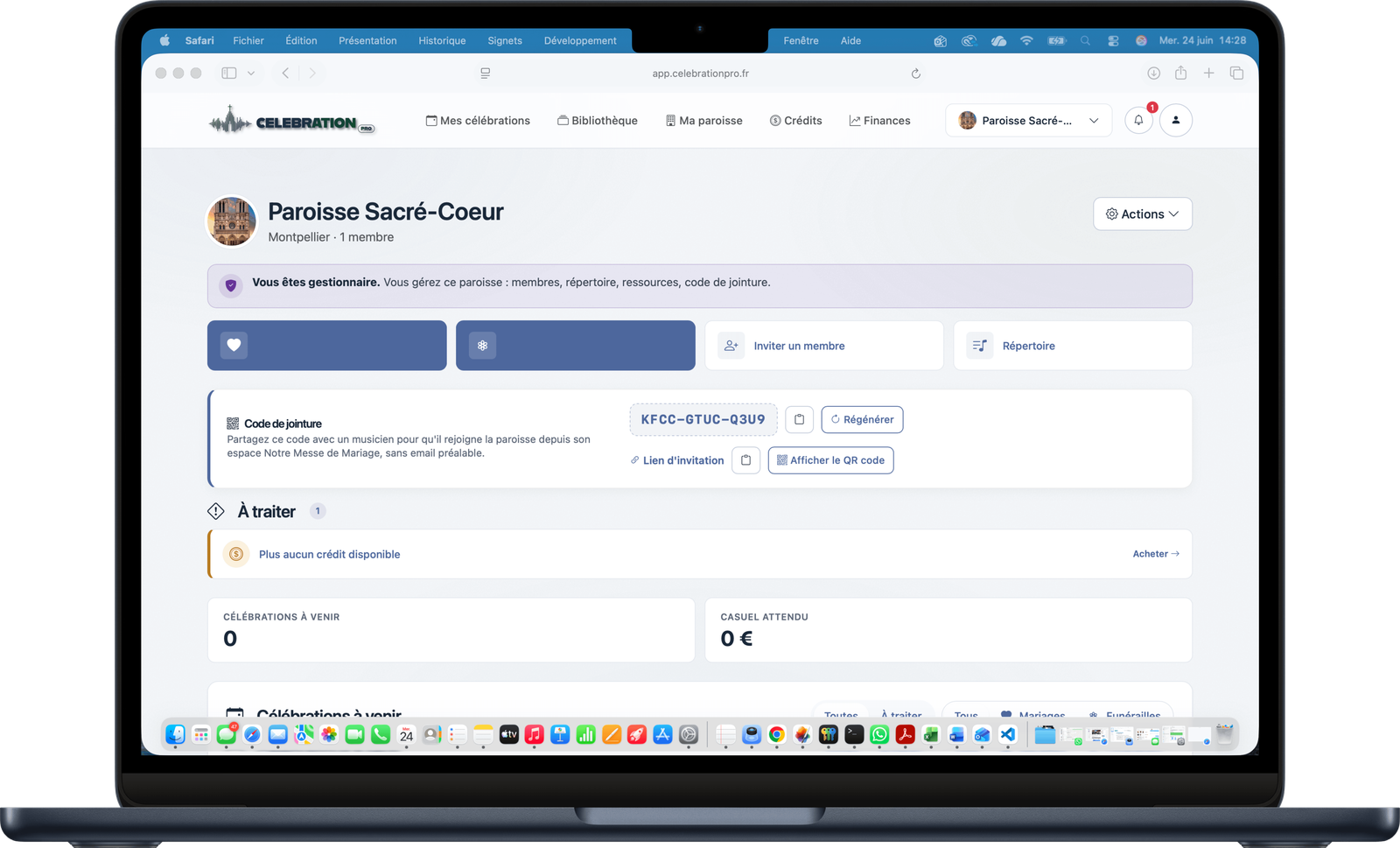Screen dimensions: 1400x848
Task: Expand the Paroisse Sacré-... parish selector
Action: click(1028, 121)
